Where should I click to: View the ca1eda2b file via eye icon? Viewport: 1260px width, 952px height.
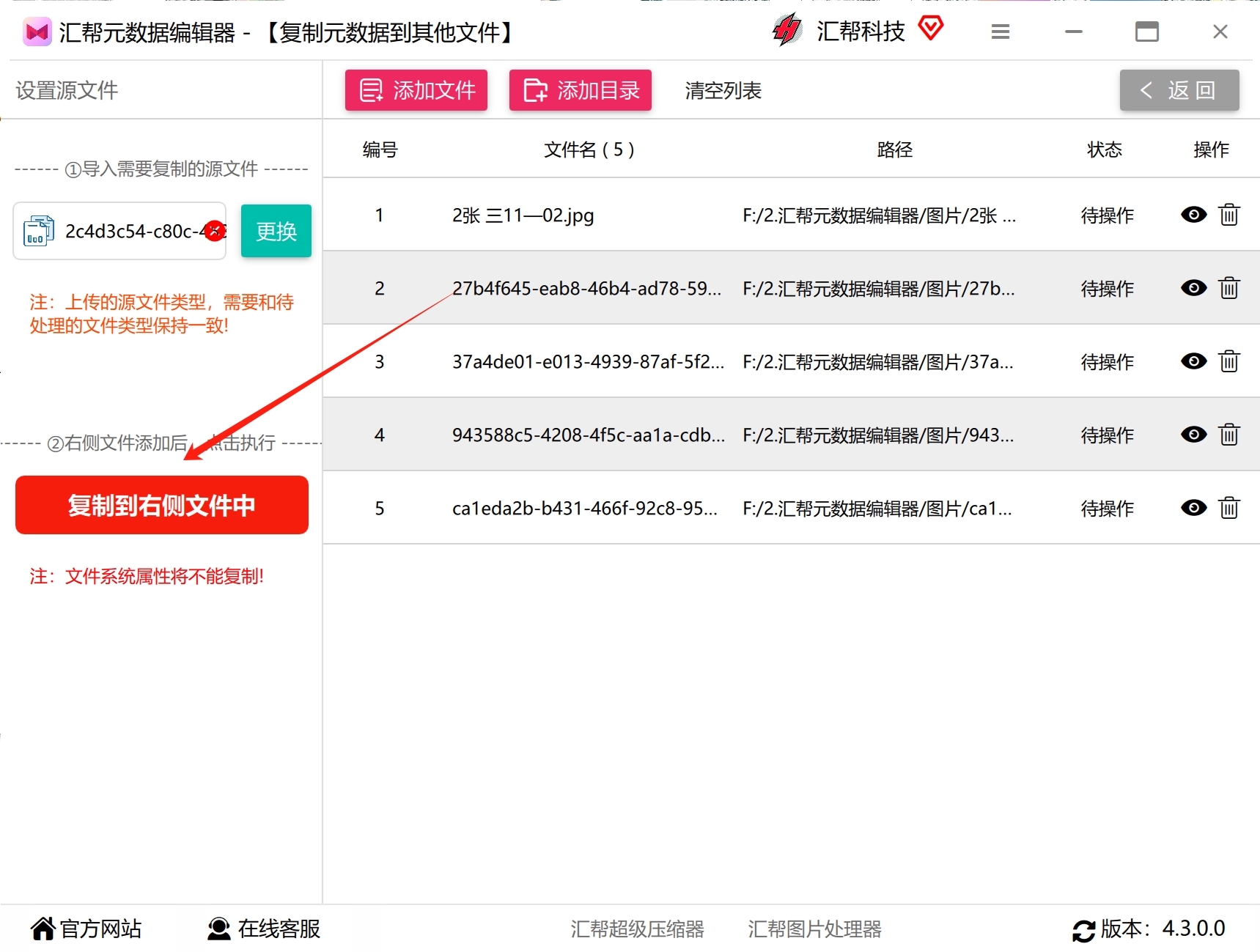pyautogui.click(x=1193, y=508)
